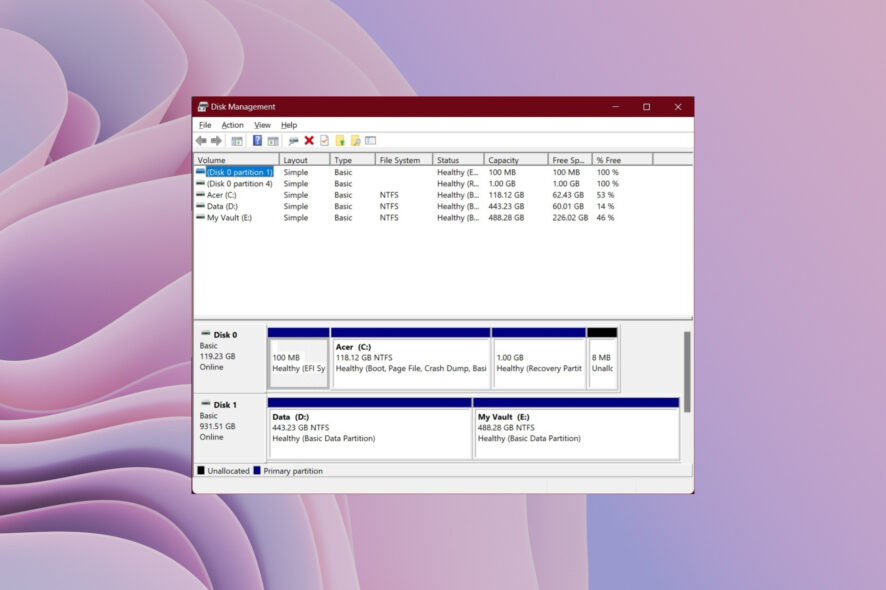Click the graphical view vertical scrollbar

click(687, 372)
